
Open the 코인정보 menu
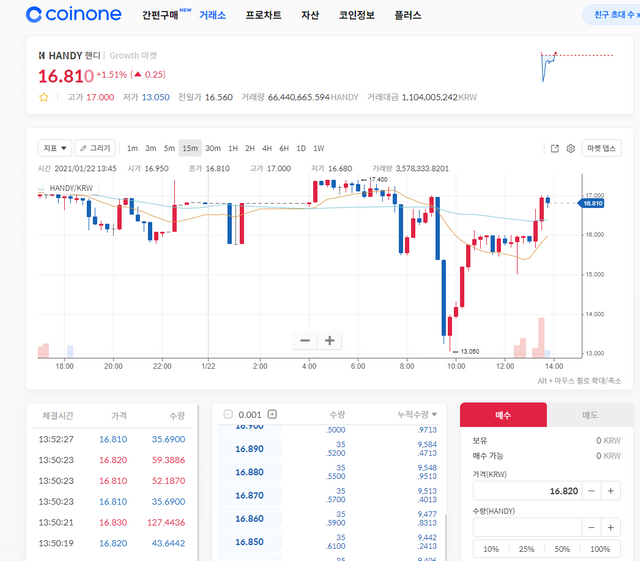[356, 15]
